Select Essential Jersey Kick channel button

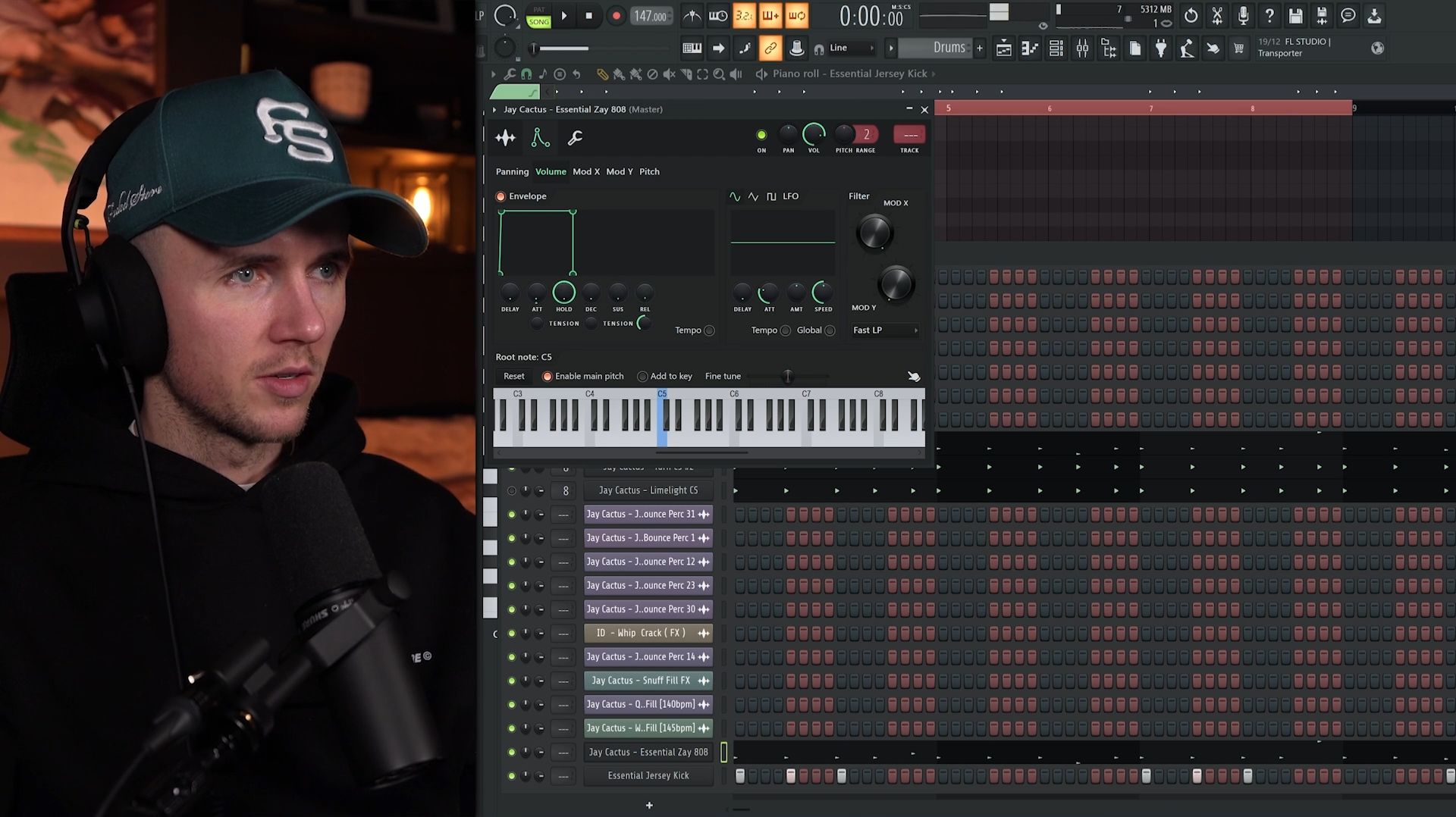648,775
